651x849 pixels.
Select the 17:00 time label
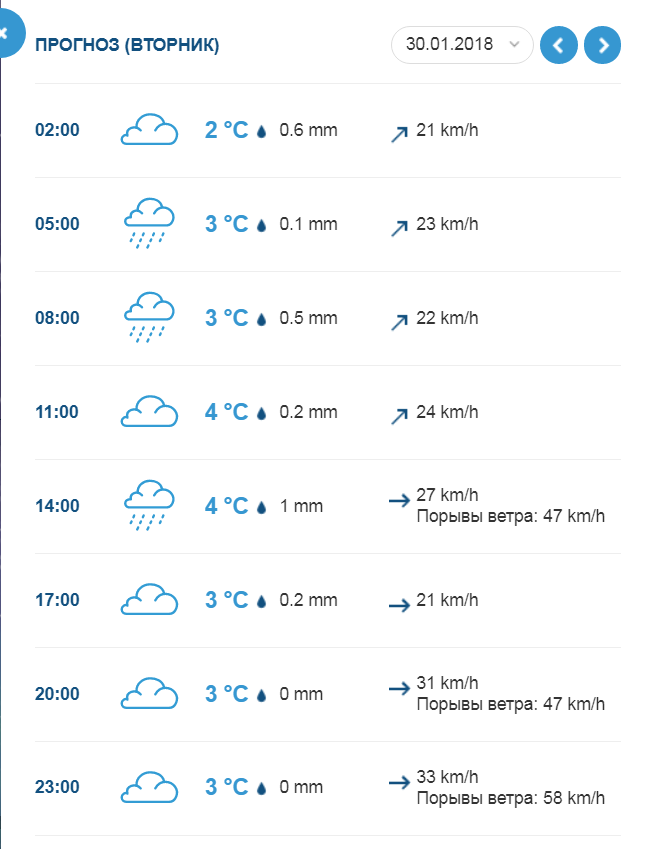coord(57,600)
